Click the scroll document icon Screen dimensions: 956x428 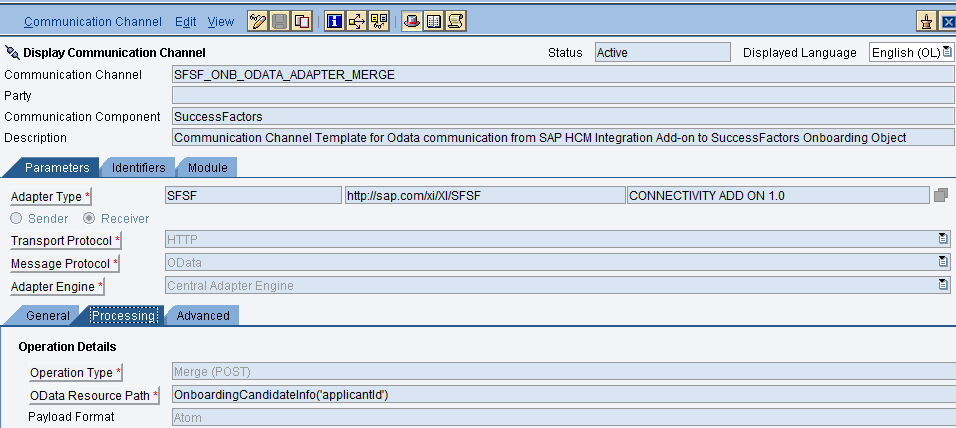(457, 22)
